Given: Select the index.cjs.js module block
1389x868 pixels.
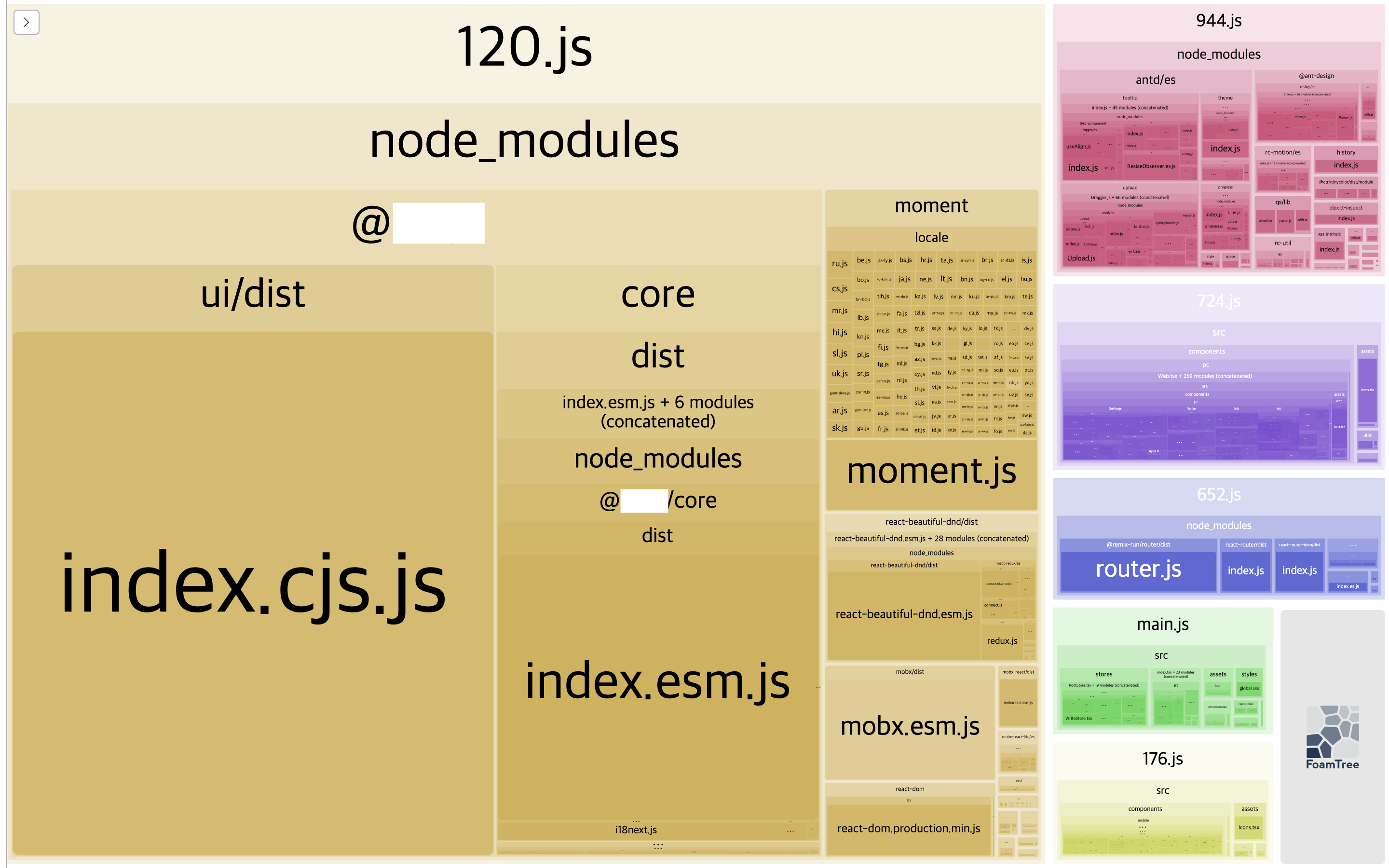Looking at the screenshot, I should 253,593.
